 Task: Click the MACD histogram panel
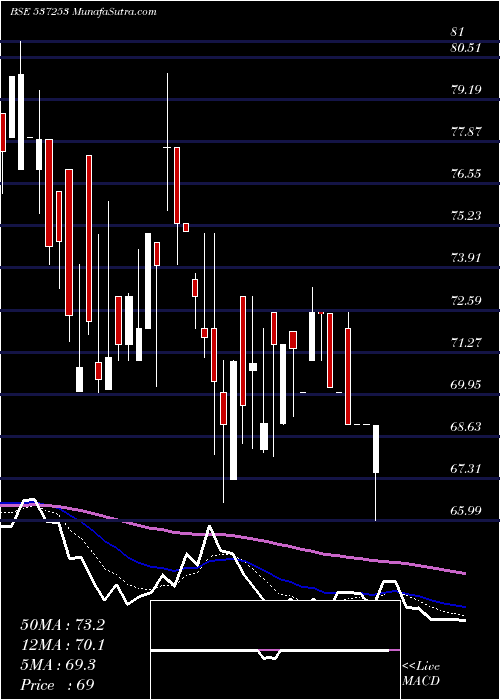[x=275, y=650]
